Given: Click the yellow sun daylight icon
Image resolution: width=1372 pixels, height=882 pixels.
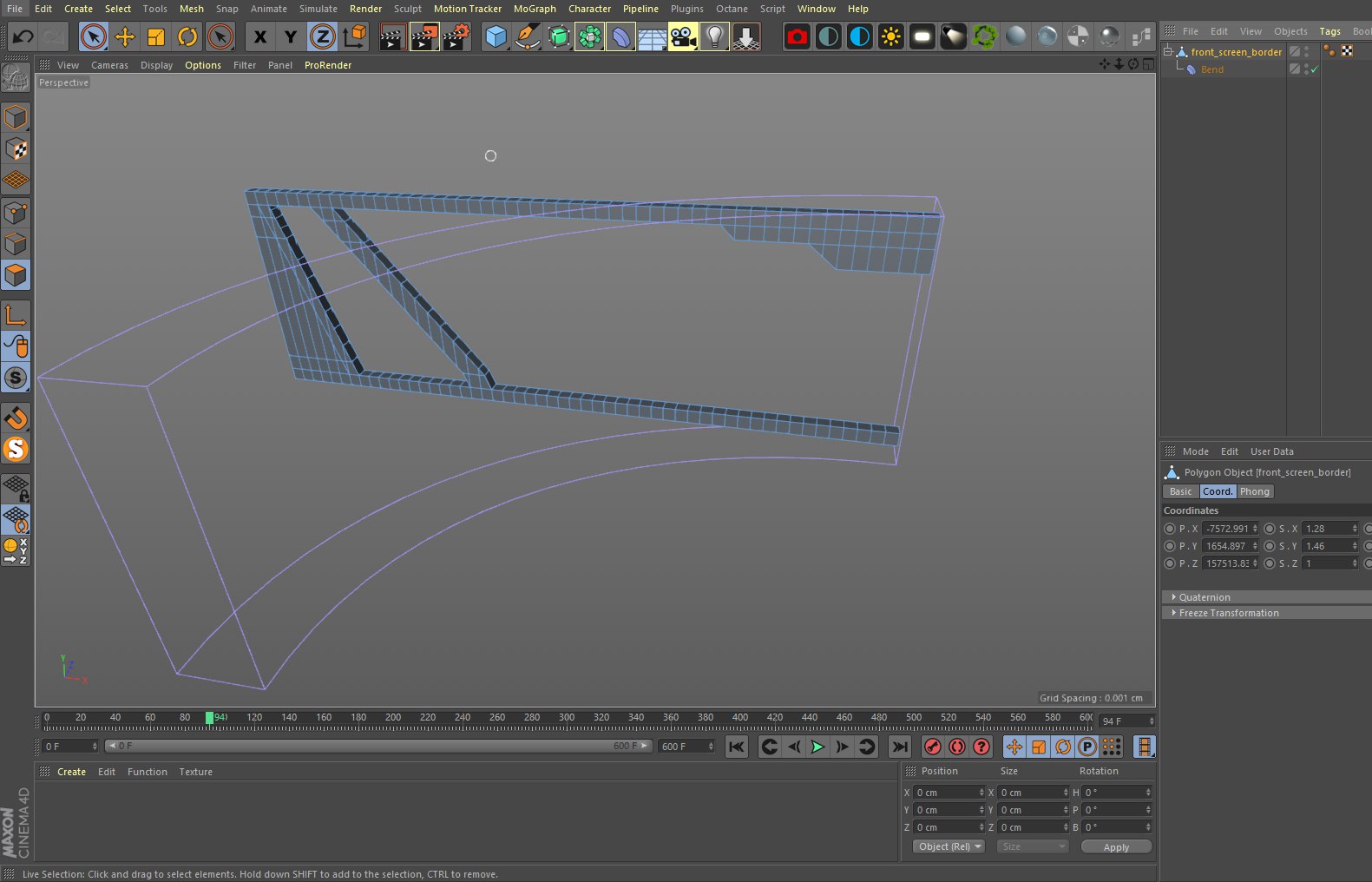Looking at the screenshot, I should point(891,36).
